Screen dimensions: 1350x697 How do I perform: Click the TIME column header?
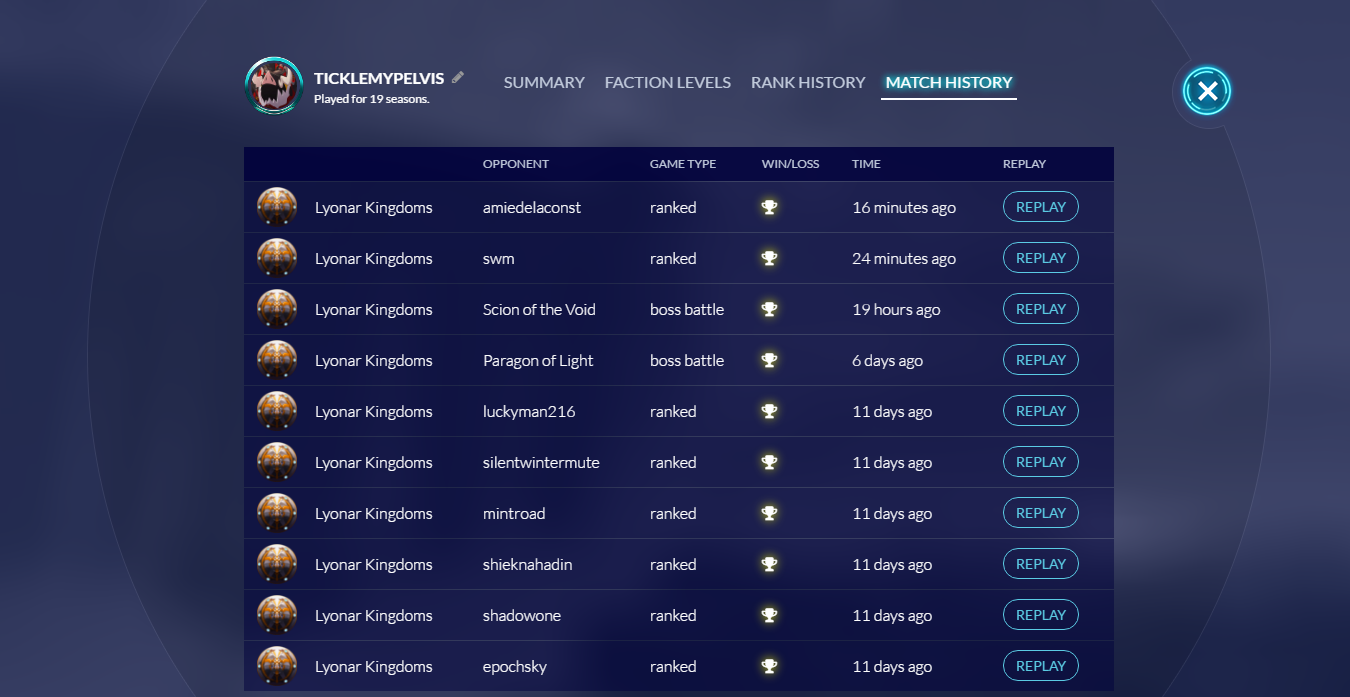866,164
